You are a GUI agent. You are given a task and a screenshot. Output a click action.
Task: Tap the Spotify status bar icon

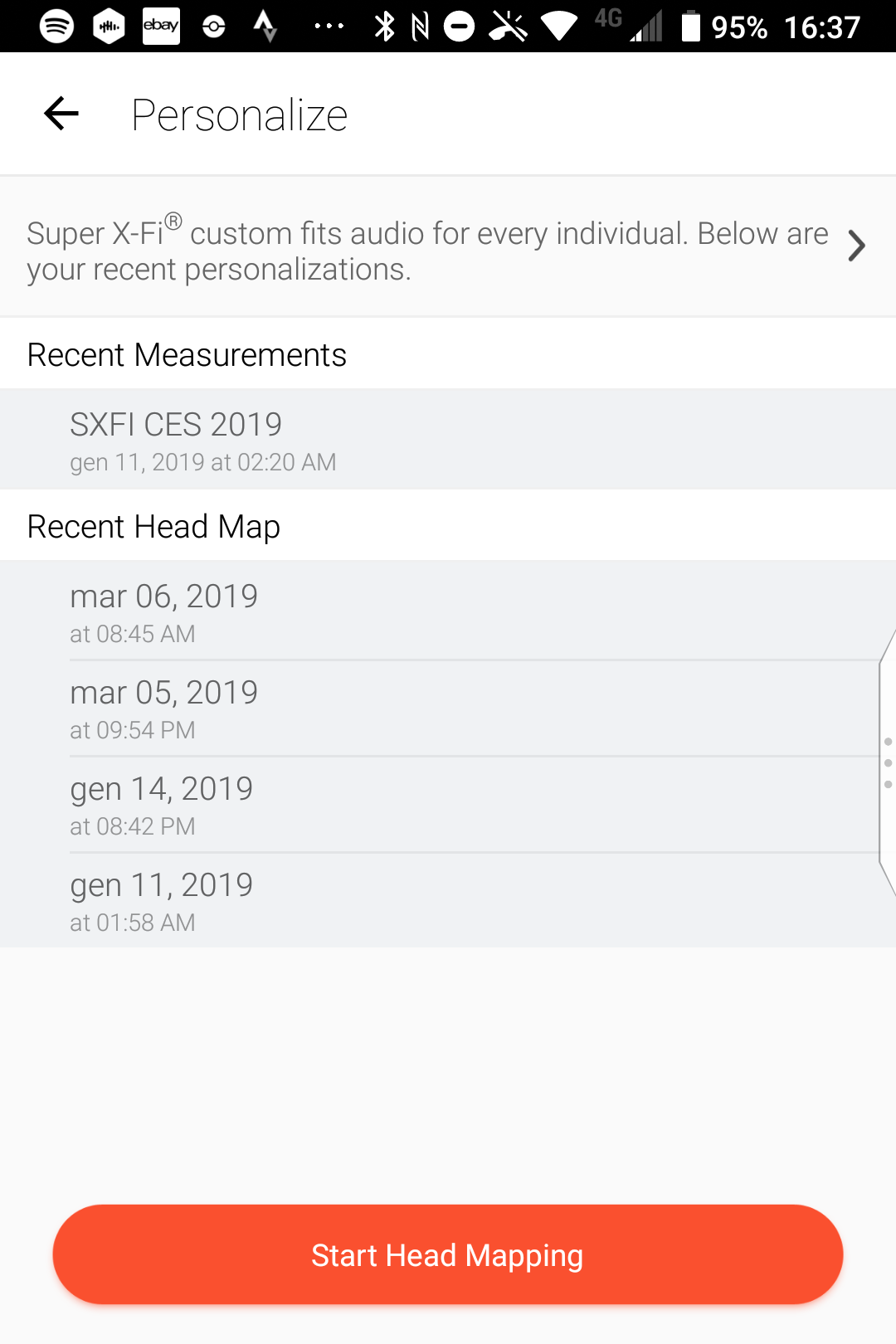click(x=57, y=27)
